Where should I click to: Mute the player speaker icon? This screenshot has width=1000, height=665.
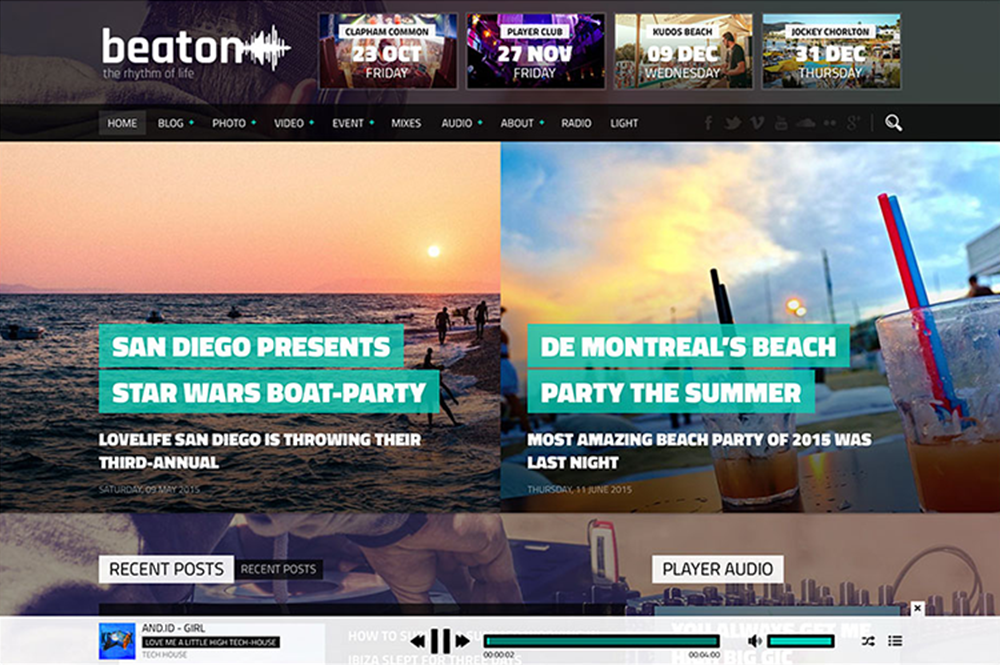point(754,641)
